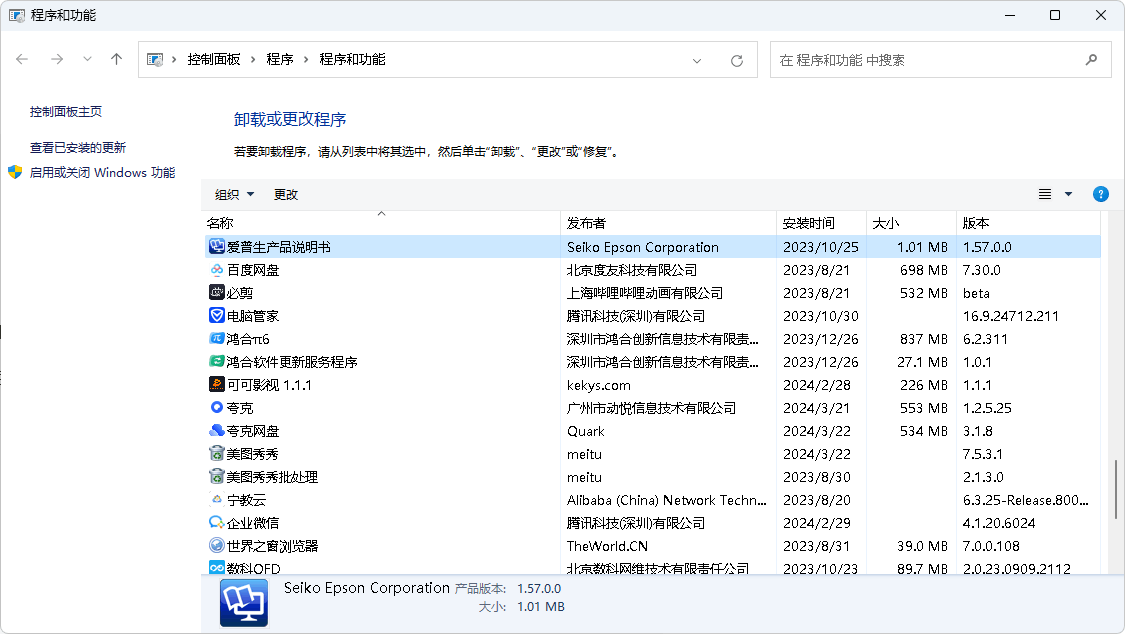Click the 鸿合π6 program icon
This screenshot has height=634, width=1125.
pyautogui.click(x=217, y=339)
